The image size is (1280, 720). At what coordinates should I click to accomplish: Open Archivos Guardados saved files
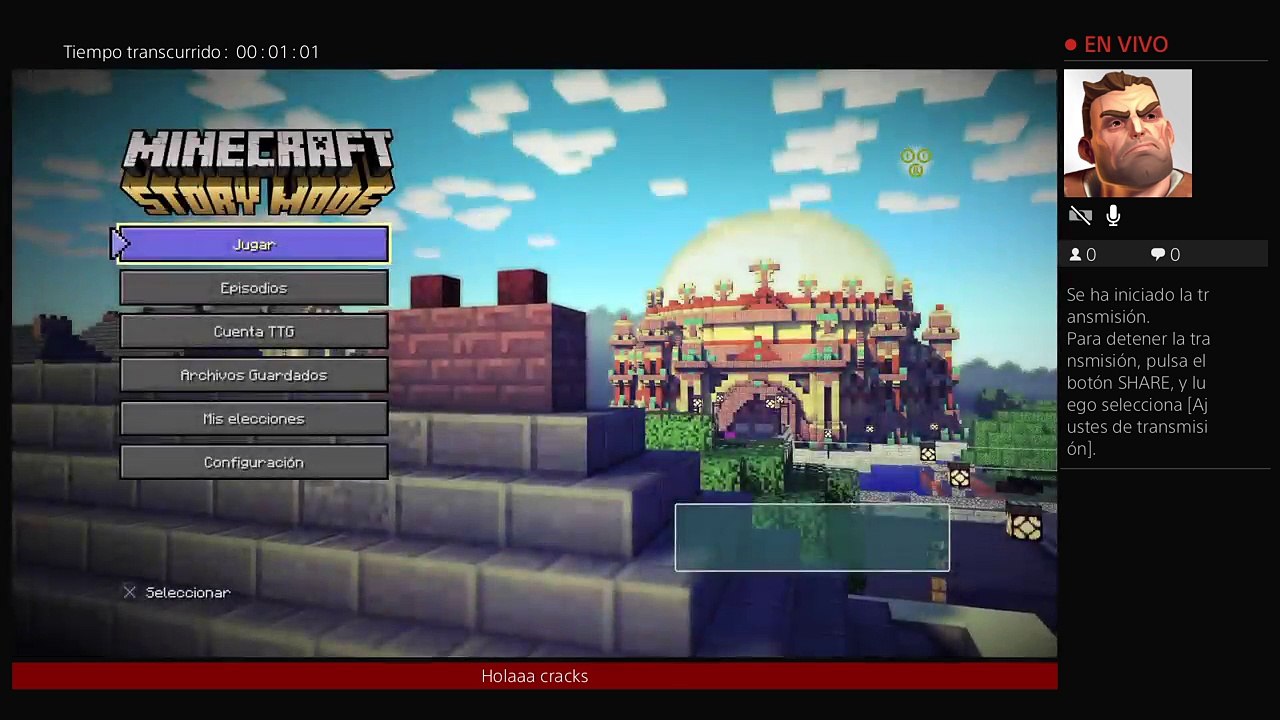pyautogui.click(x=254, y=375)
